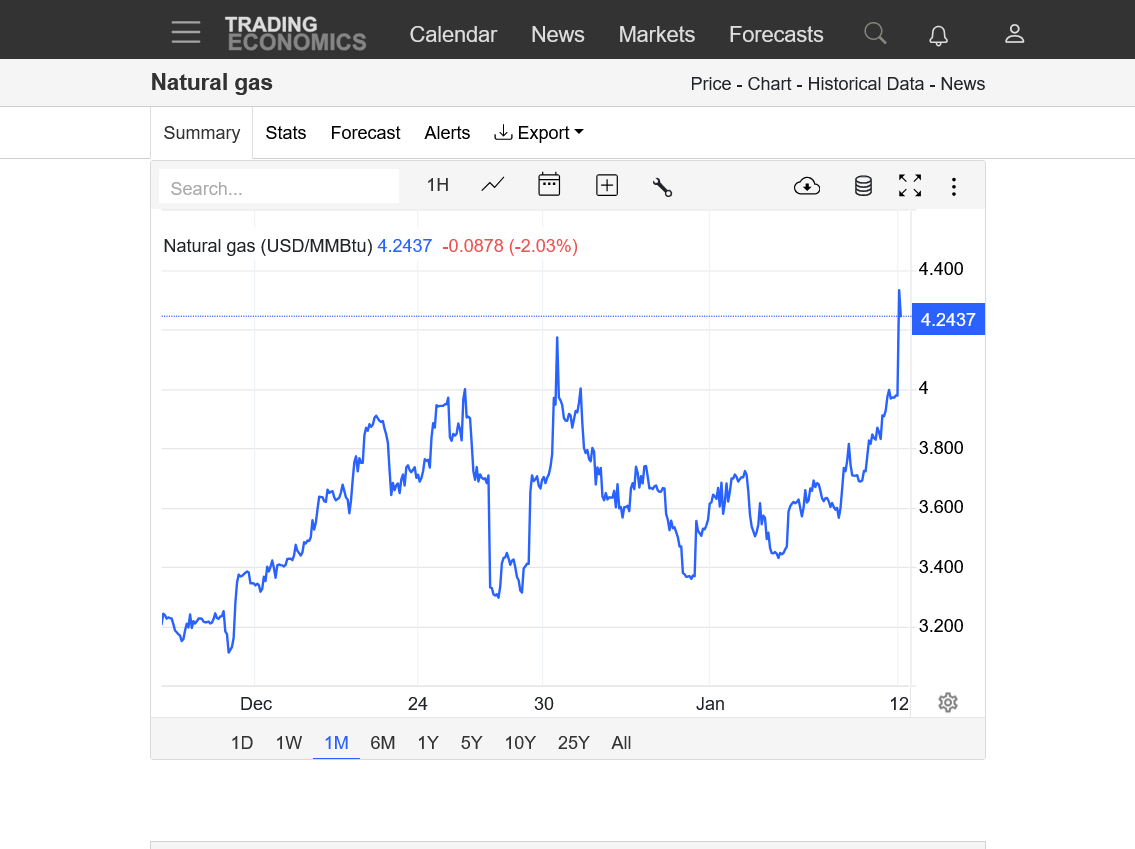Viewport: 1135px width, 849px height.
Task: Open the user account icon
Action: (1014, 33)
